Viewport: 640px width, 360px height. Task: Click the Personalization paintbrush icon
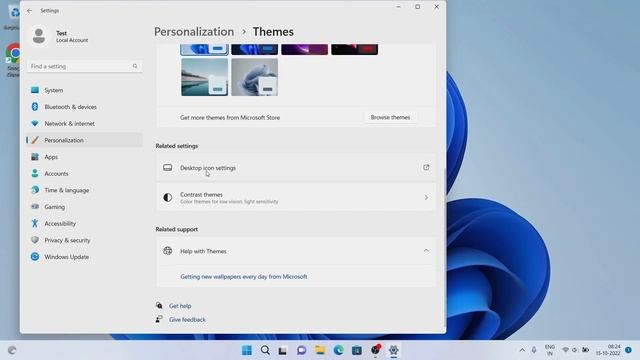coord(35,140)
